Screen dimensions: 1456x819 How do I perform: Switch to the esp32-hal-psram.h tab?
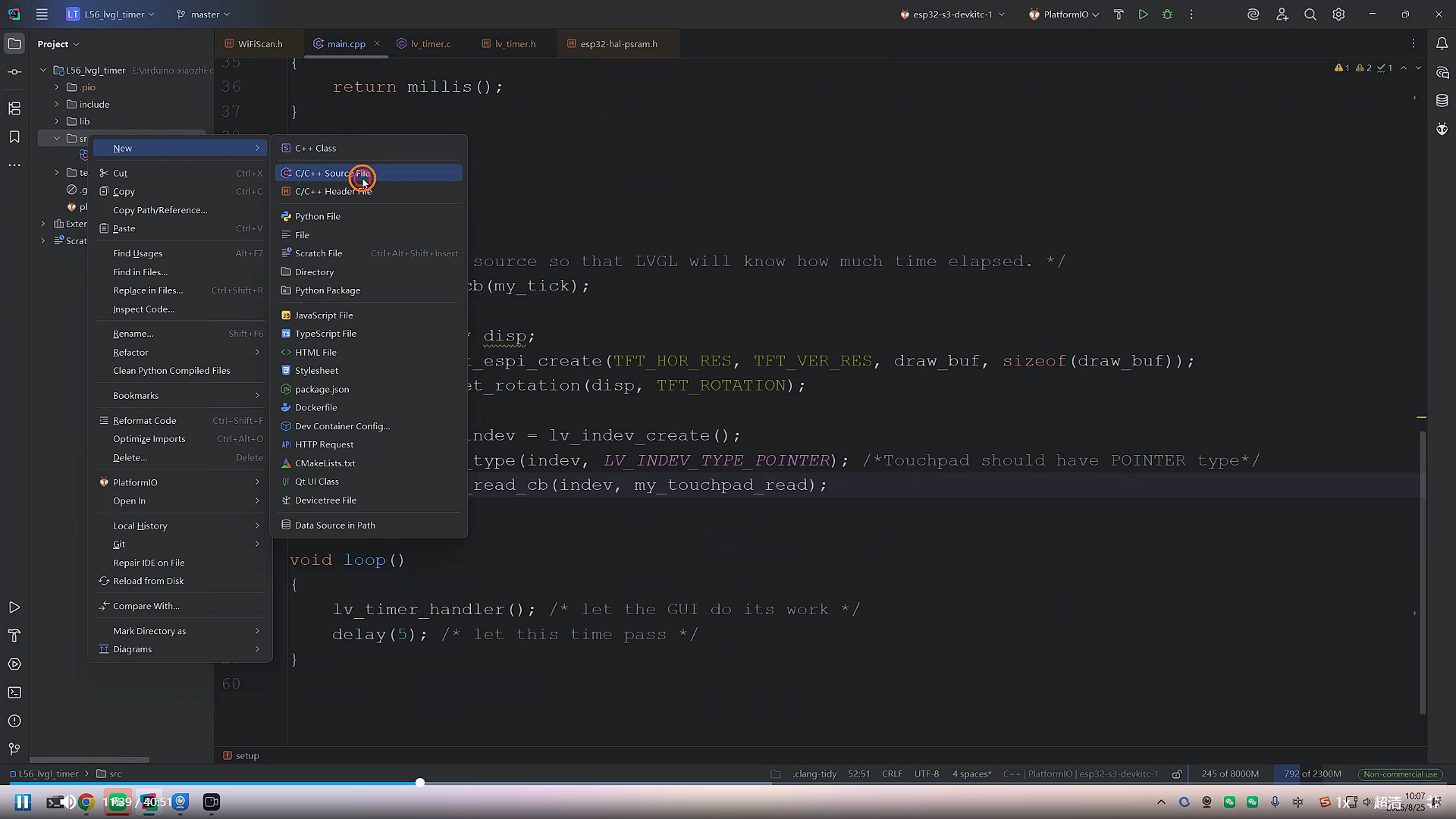coord(618,44)
